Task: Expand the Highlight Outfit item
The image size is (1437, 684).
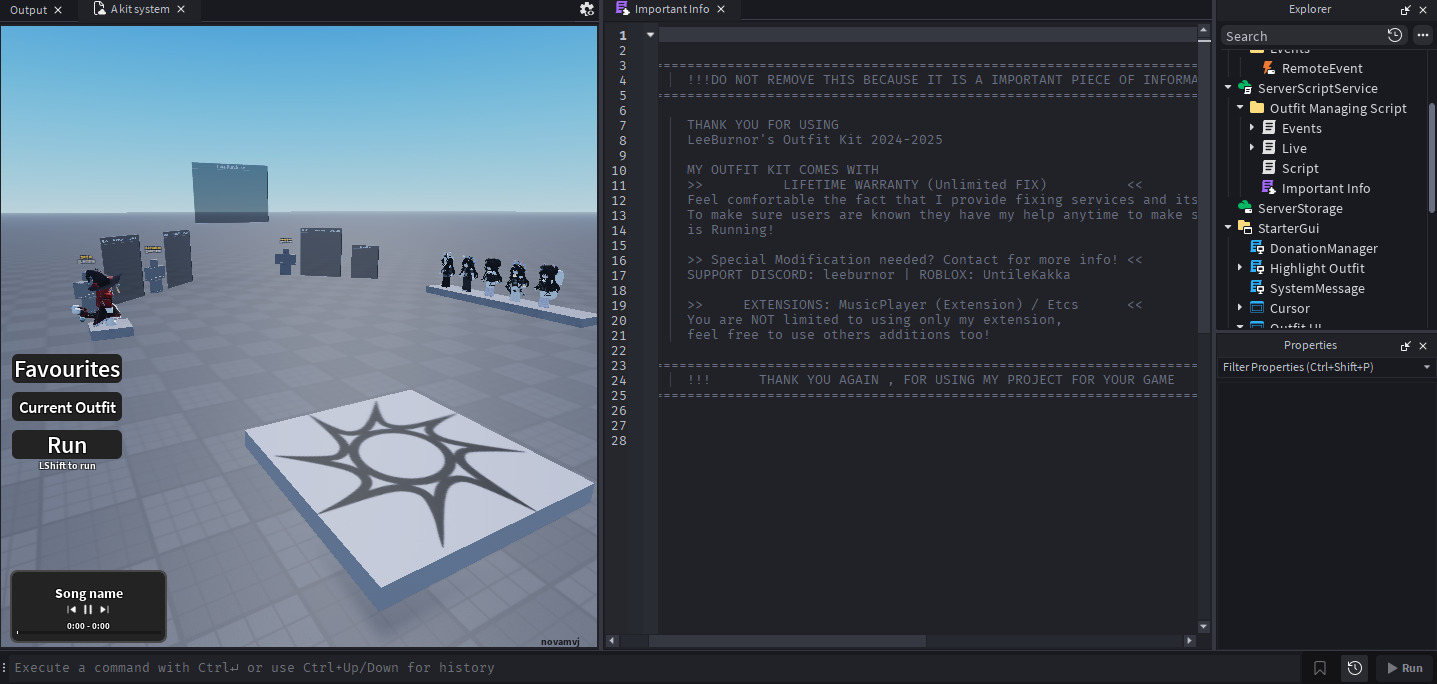Action: [1240, 268]
